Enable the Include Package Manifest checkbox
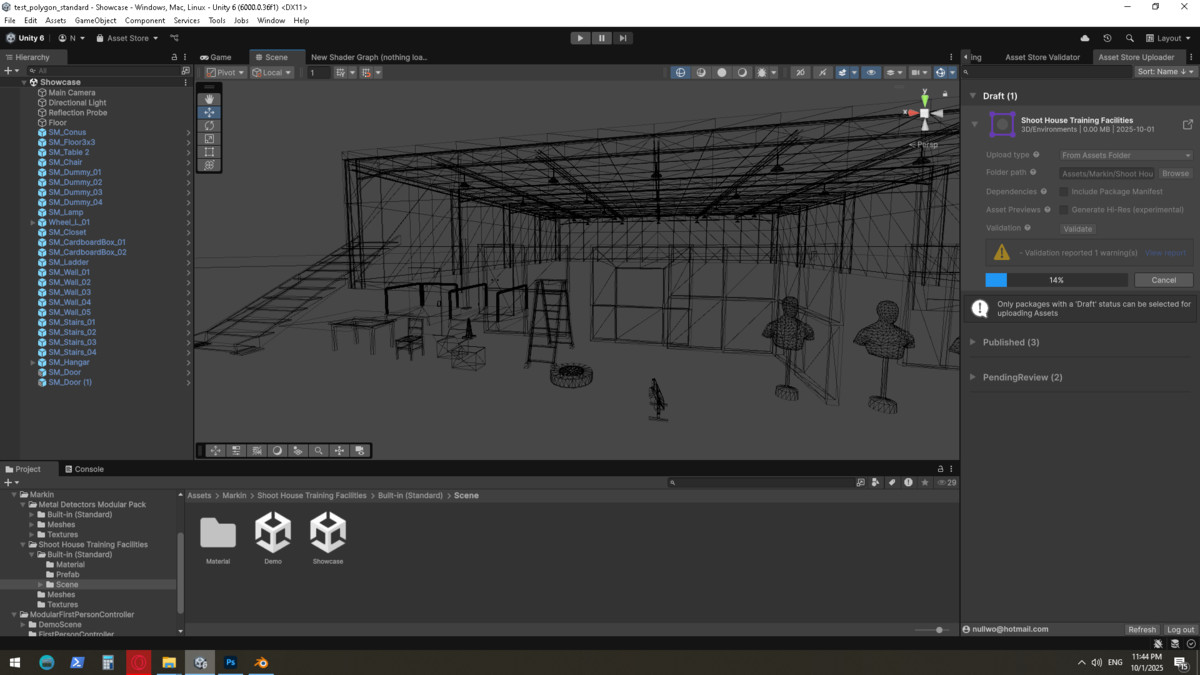 1064,191
